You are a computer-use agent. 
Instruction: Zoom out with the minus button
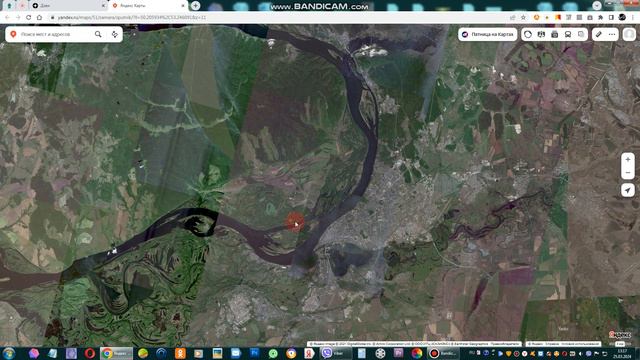(x=628, y=173)
